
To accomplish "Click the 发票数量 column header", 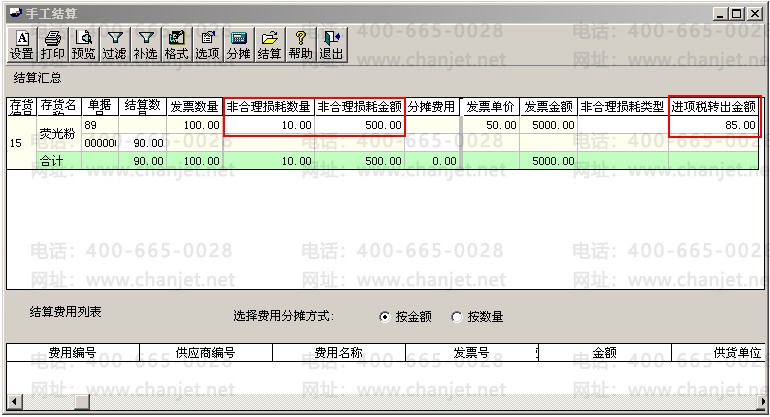I will tap(194, 107).
